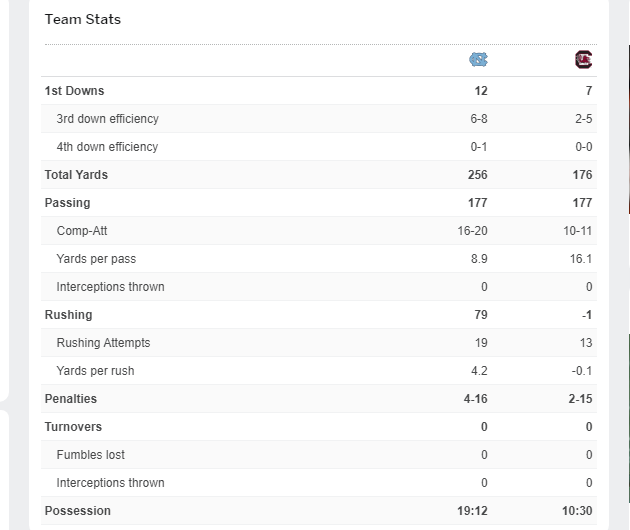The width and height of the screenshot is (630, 530).
Task: Click the Penalties row label
Action: 71,399
